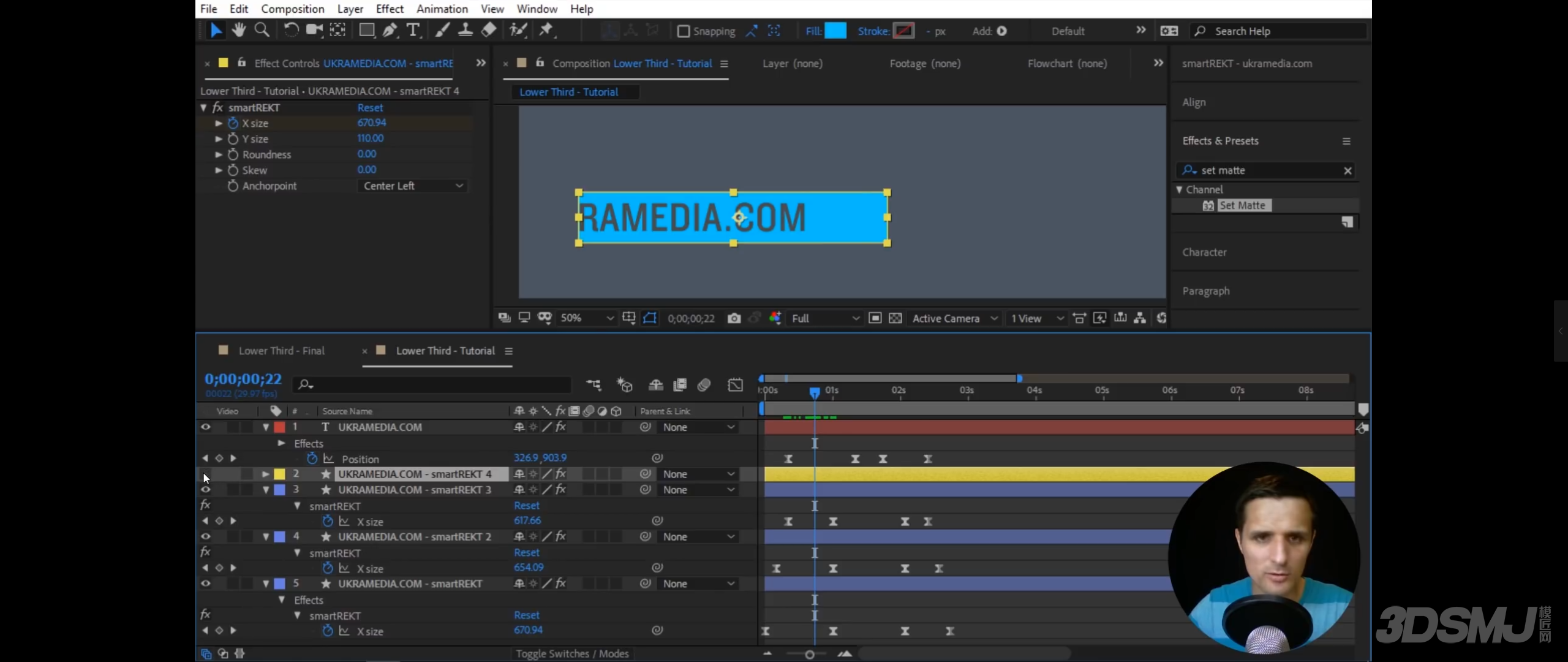1568x662 pixels.
Task: Open the 50% magnification dropdown
Action: [586, 318]
